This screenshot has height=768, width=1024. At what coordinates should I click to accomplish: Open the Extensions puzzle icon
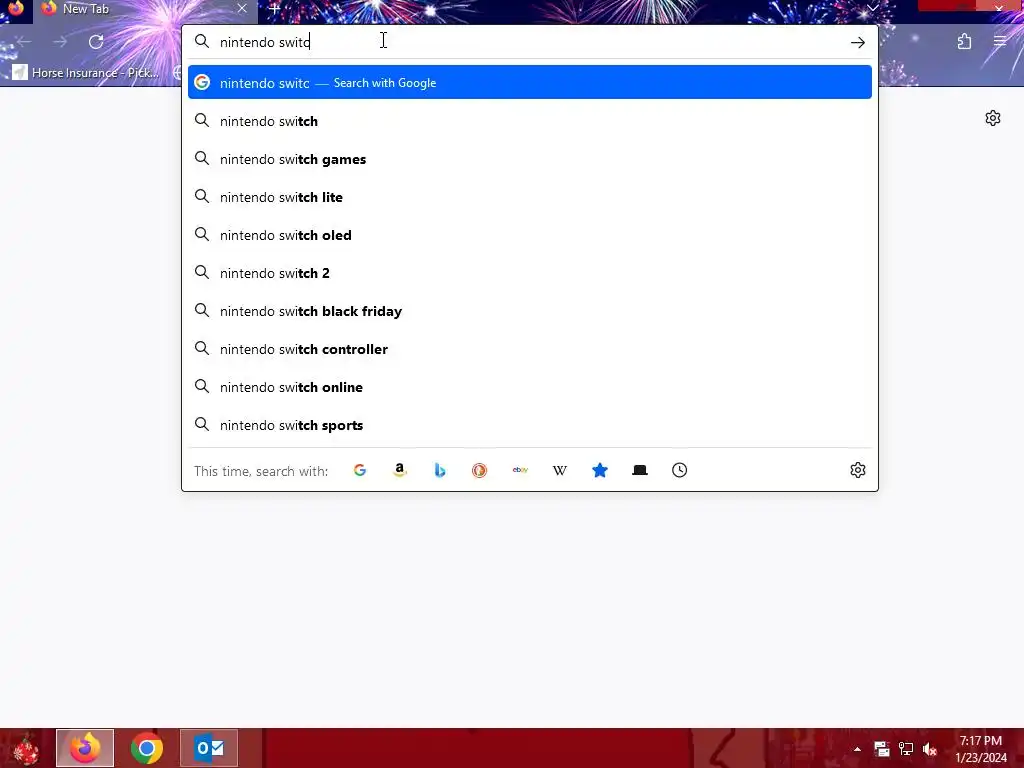[x=964, y=42]
